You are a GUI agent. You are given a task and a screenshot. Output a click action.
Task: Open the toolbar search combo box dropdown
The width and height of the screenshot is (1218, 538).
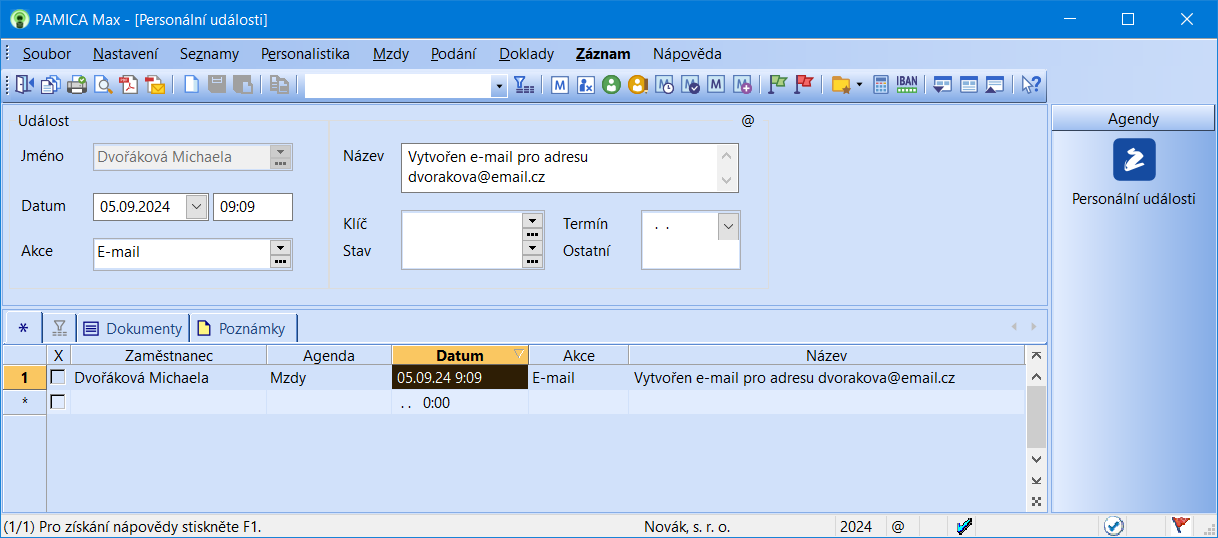500,86
